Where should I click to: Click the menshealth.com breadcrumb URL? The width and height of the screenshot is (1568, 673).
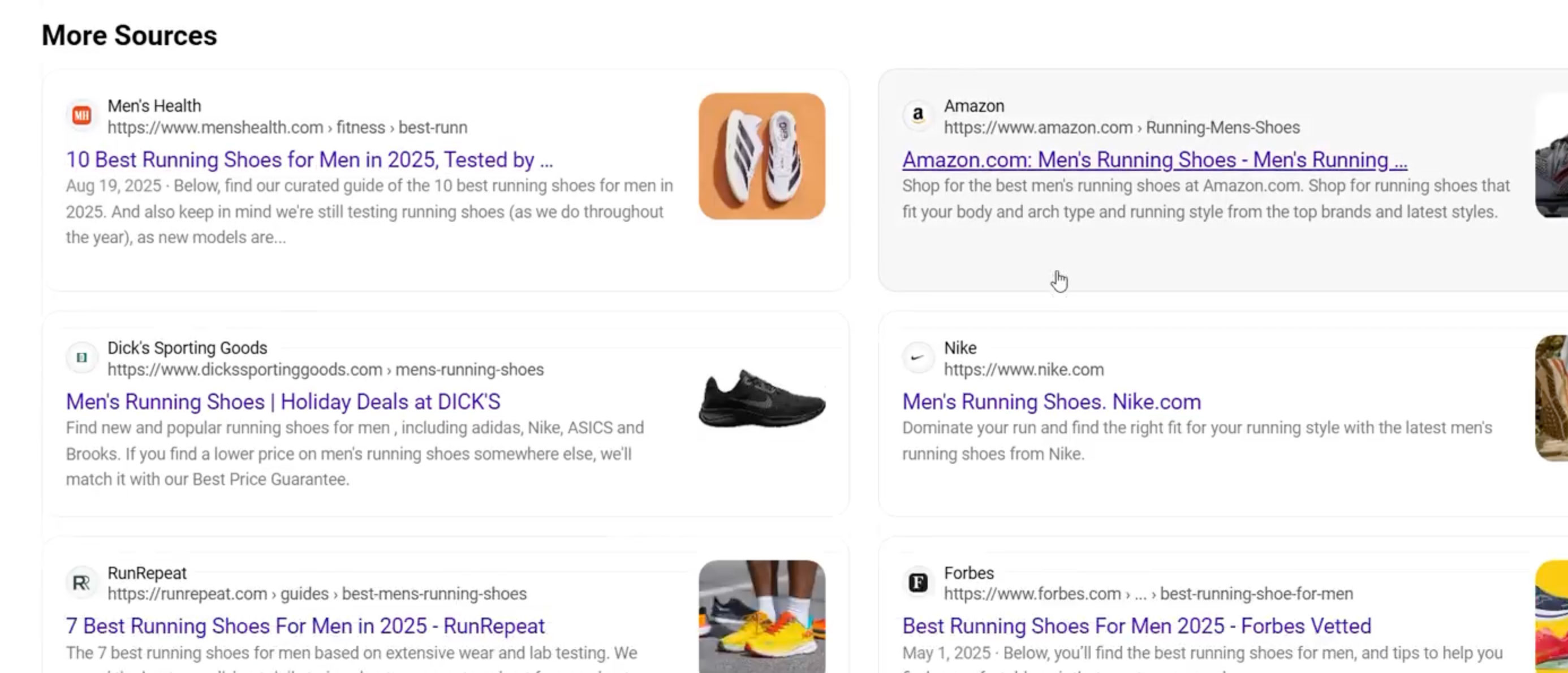287,127
